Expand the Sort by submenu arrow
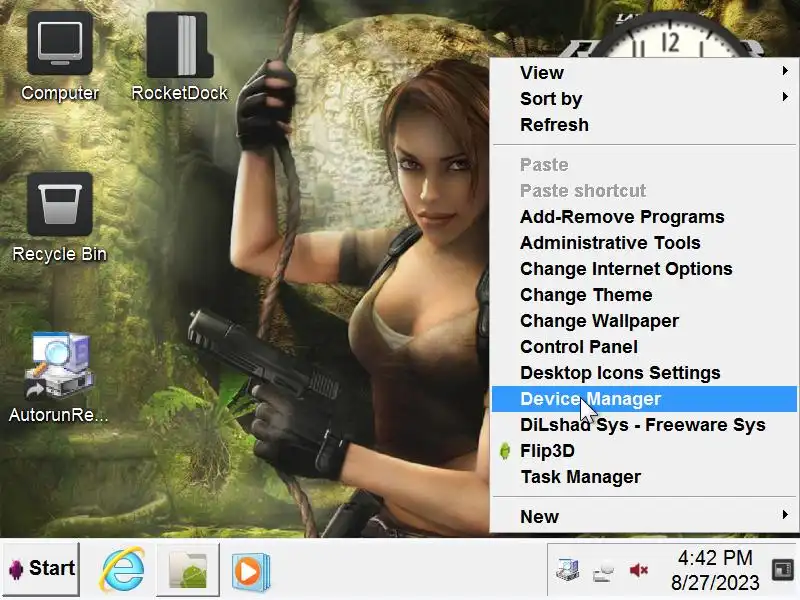The image size is (800, 600). (785, 96)
